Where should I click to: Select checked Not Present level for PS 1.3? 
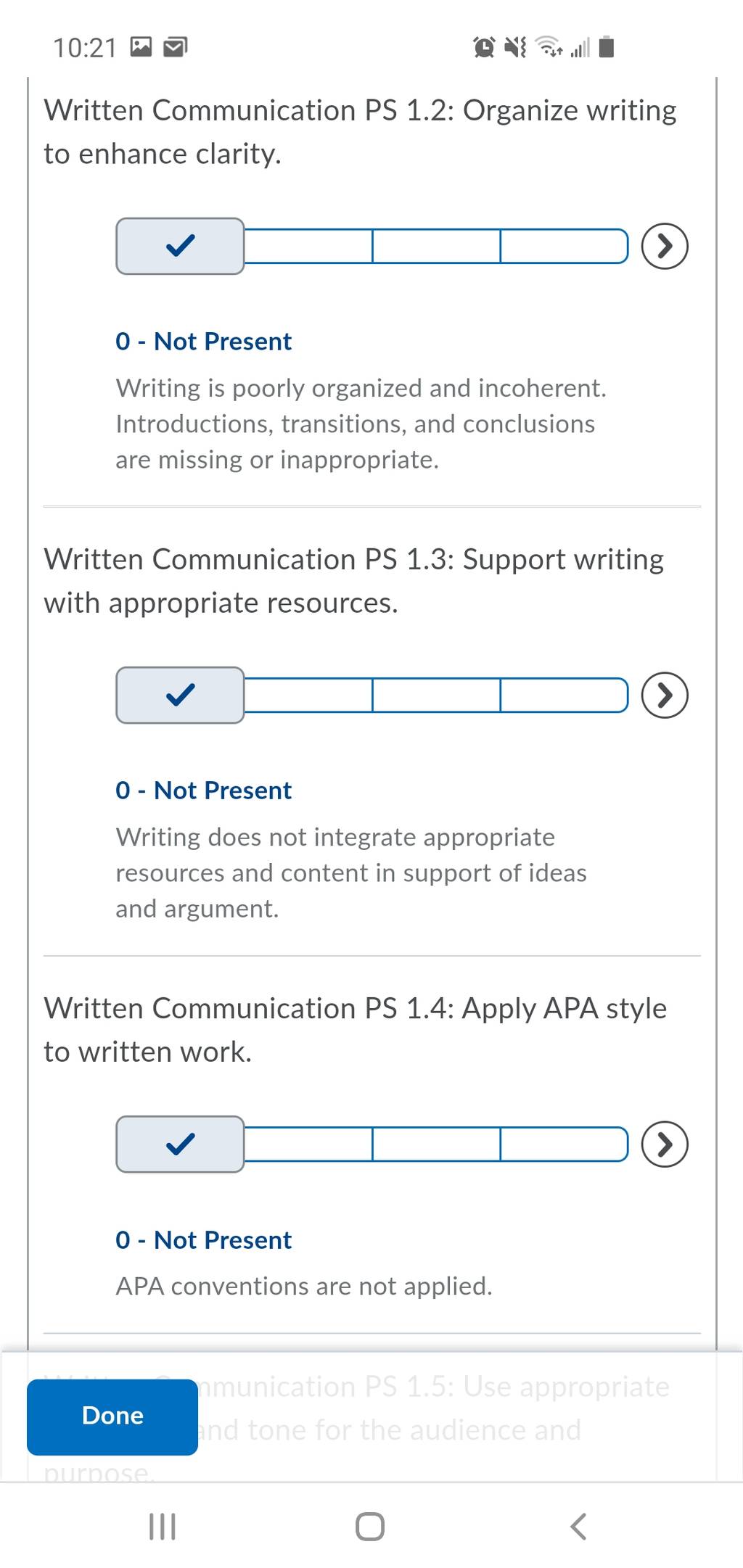(180, 696)
